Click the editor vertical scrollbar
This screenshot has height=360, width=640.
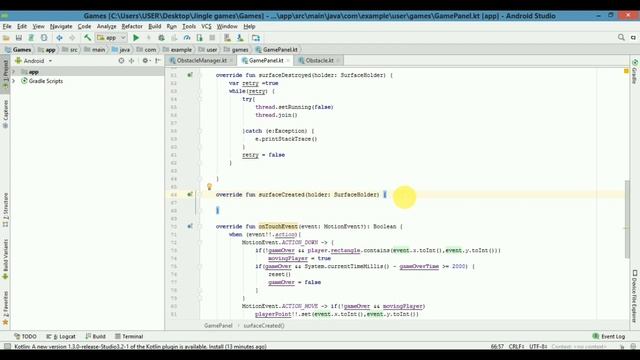(x=627, y=219)
